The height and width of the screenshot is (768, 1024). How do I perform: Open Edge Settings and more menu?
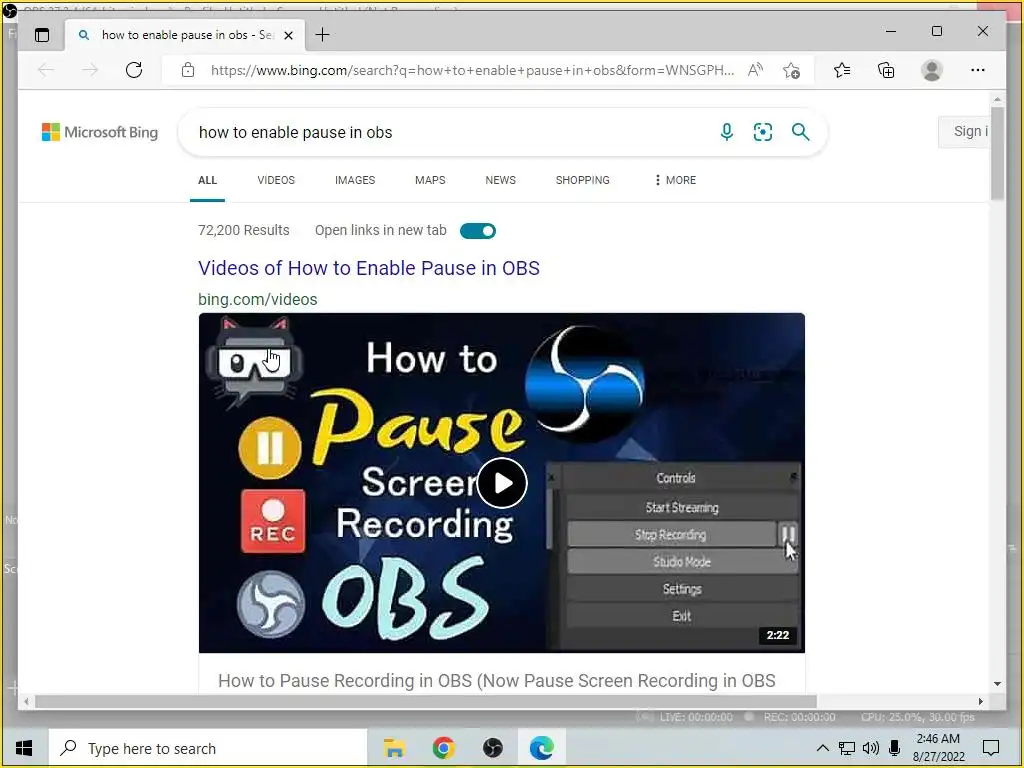point(978,70)
